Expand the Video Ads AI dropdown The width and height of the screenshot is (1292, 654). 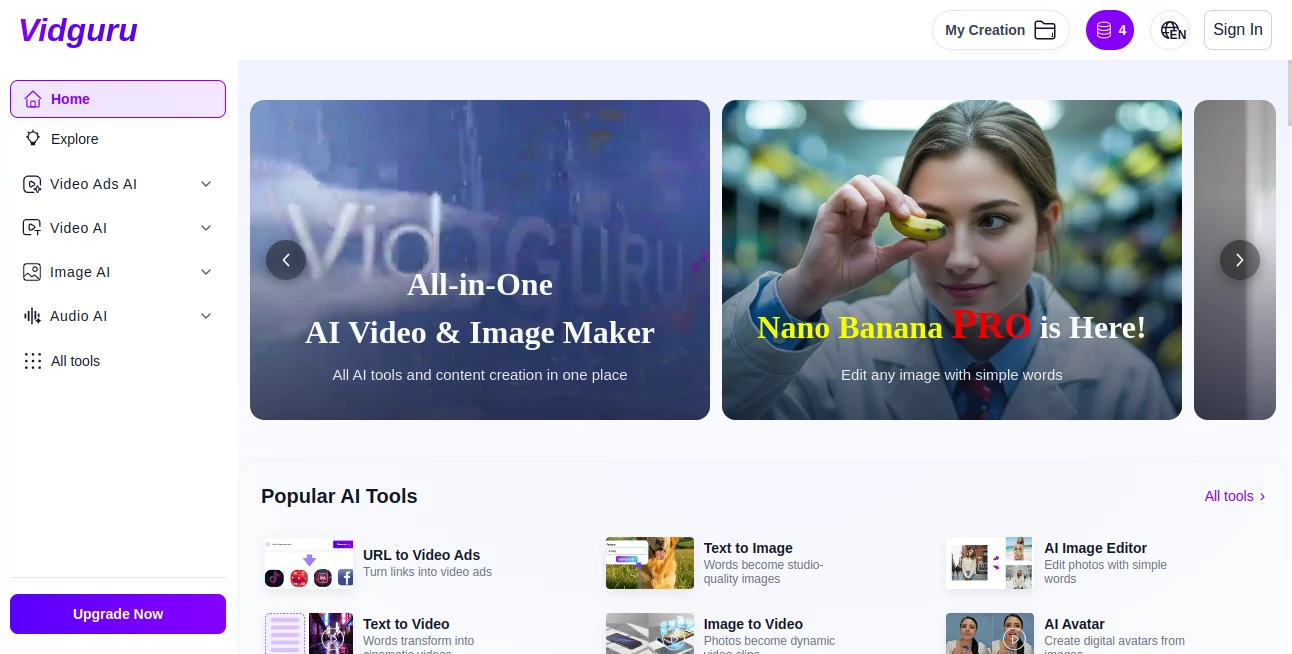206,184
